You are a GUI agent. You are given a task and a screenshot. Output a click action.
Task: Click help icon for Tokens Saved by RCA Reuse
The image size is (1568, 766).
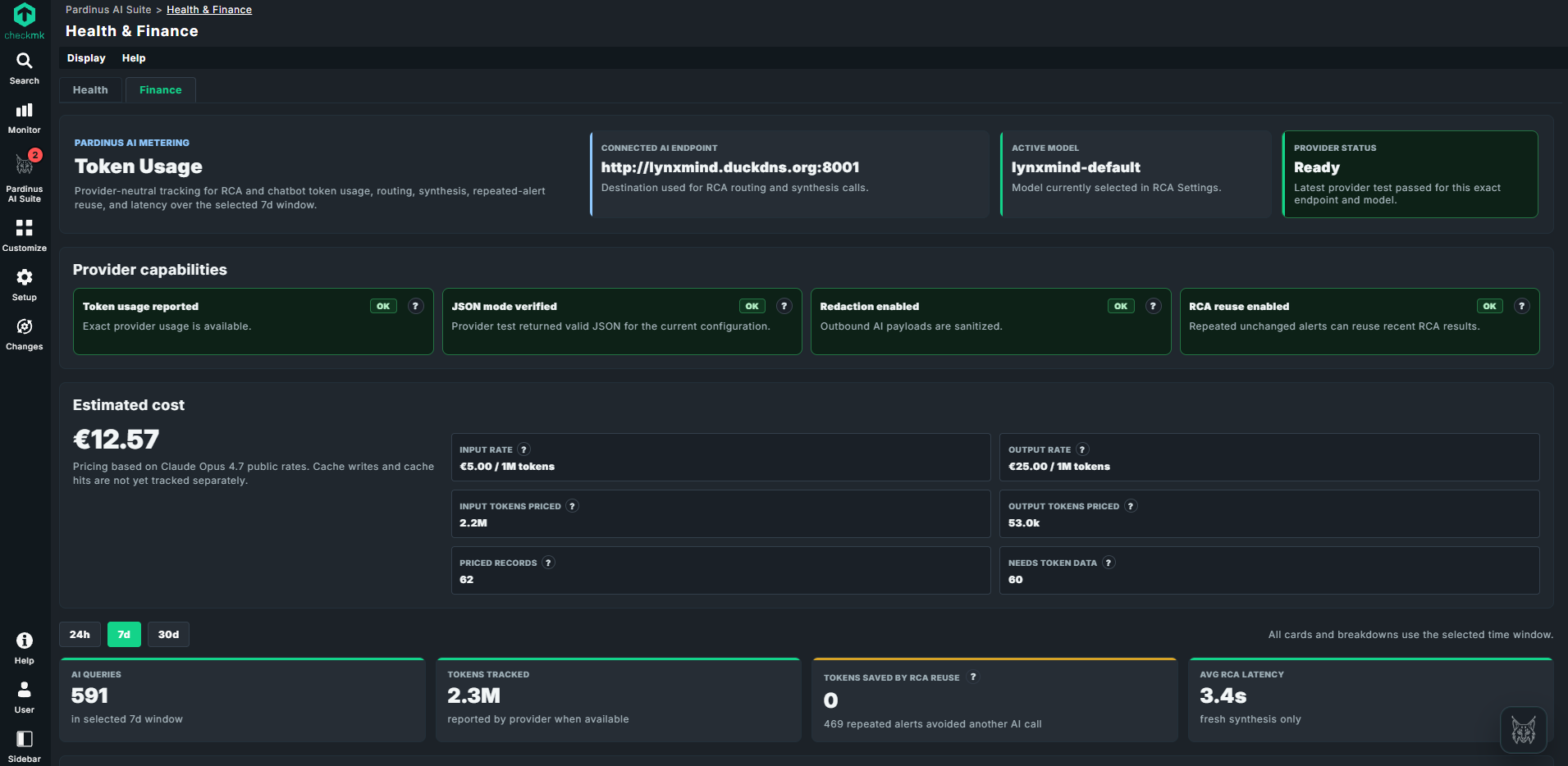point(973,677)
